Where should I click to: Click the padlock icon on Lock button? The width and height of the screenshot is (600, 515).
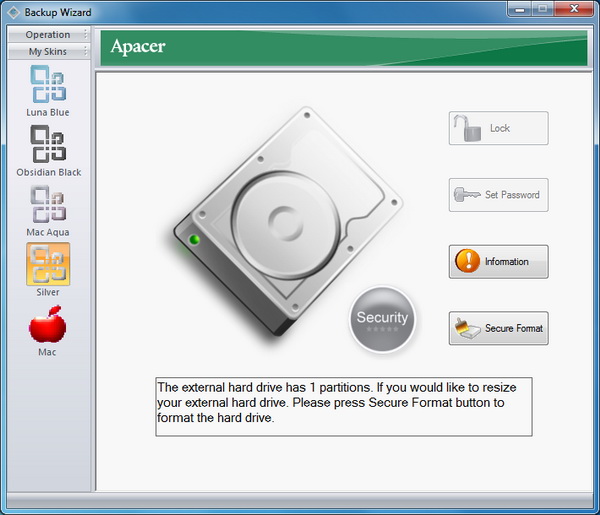tap(467, 128)
